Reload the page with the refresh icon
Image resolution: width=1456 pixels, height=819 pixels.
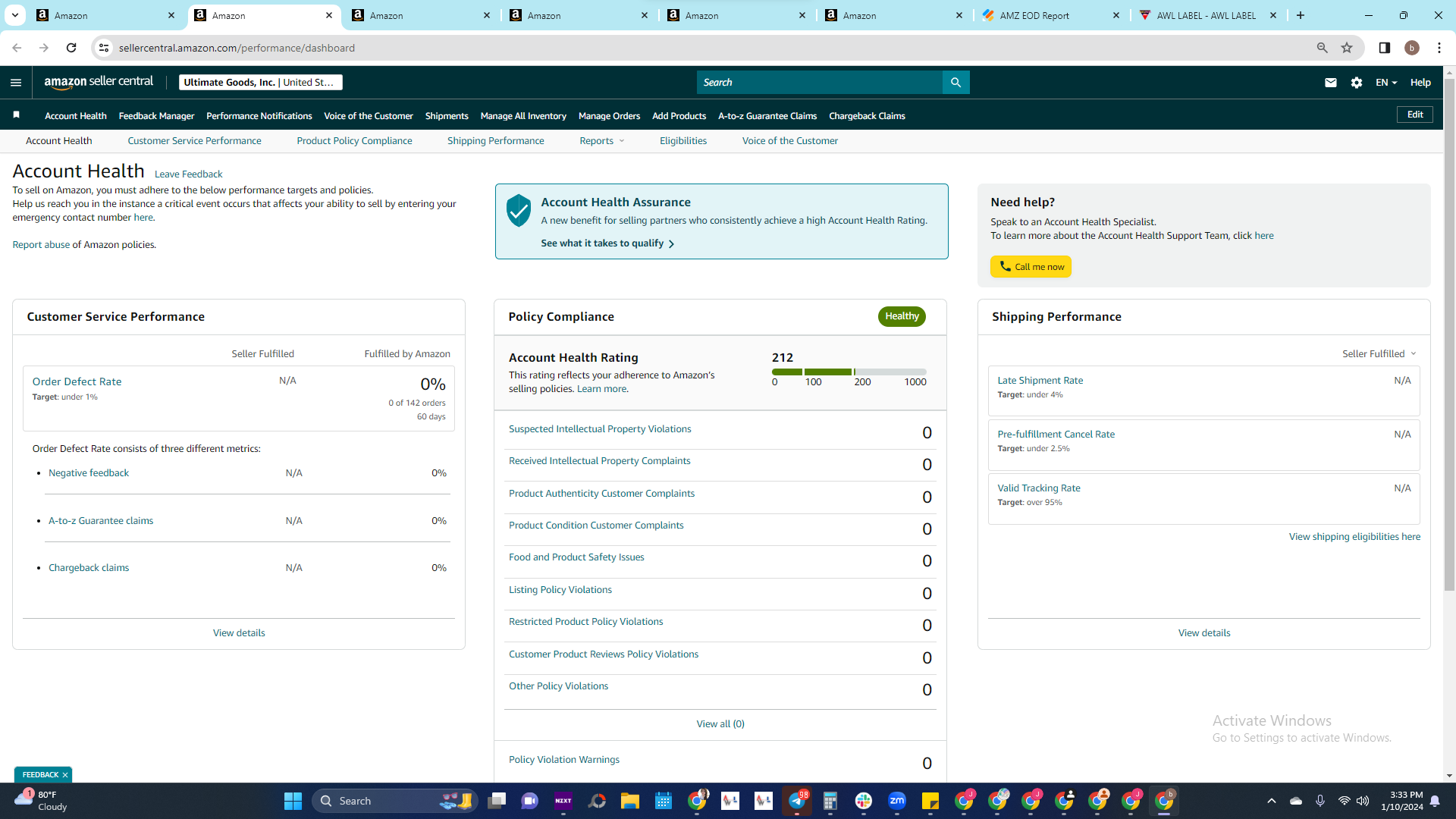71,48
